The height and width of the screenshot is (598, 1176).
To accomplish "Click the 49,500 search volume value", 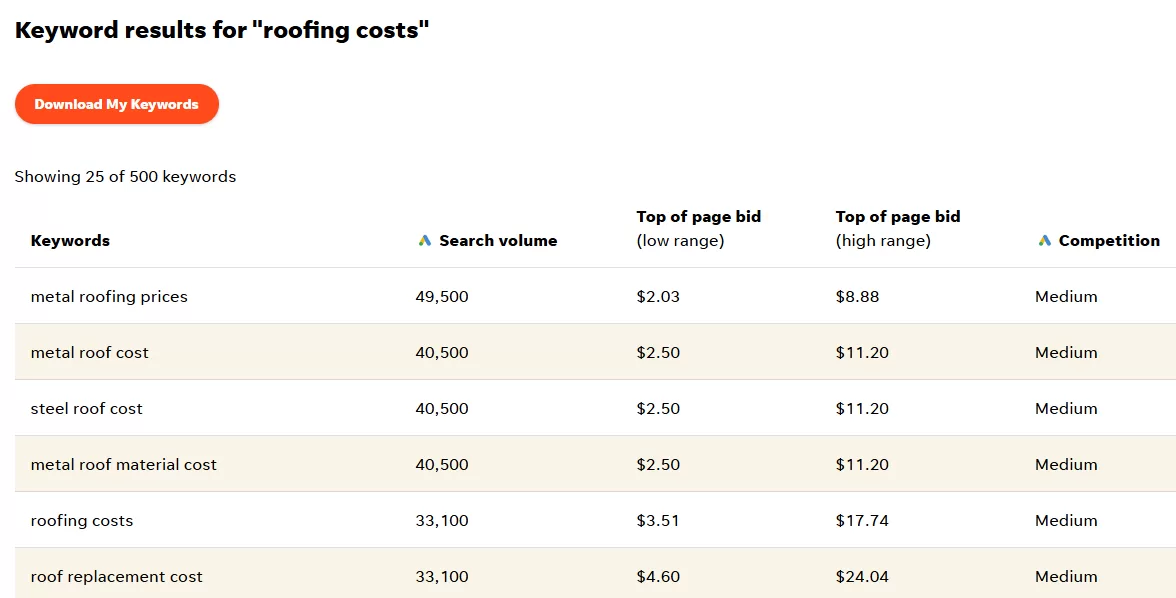I will pos(442,296).
